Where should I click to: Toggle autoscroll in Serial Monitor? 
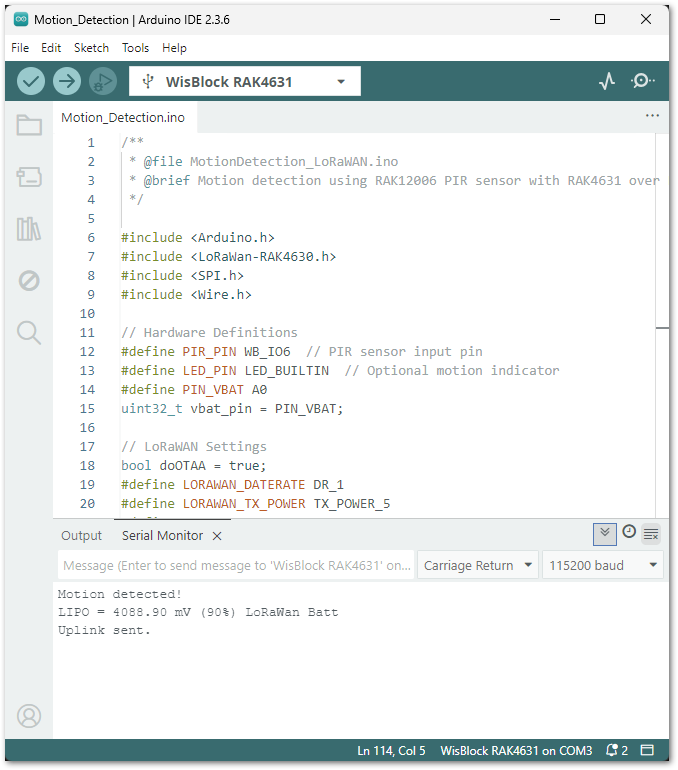tap(605, 534)
